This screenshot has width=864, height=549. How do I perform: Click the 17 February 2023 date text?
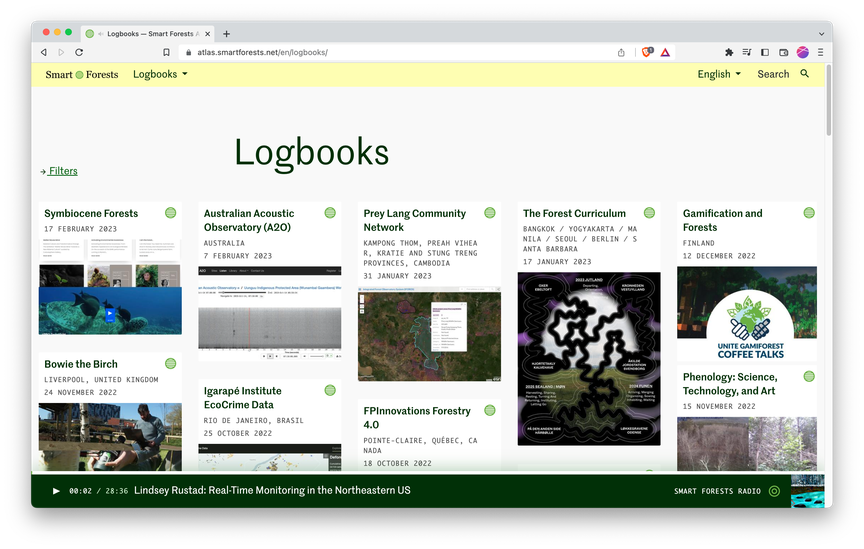coord(80,229)
